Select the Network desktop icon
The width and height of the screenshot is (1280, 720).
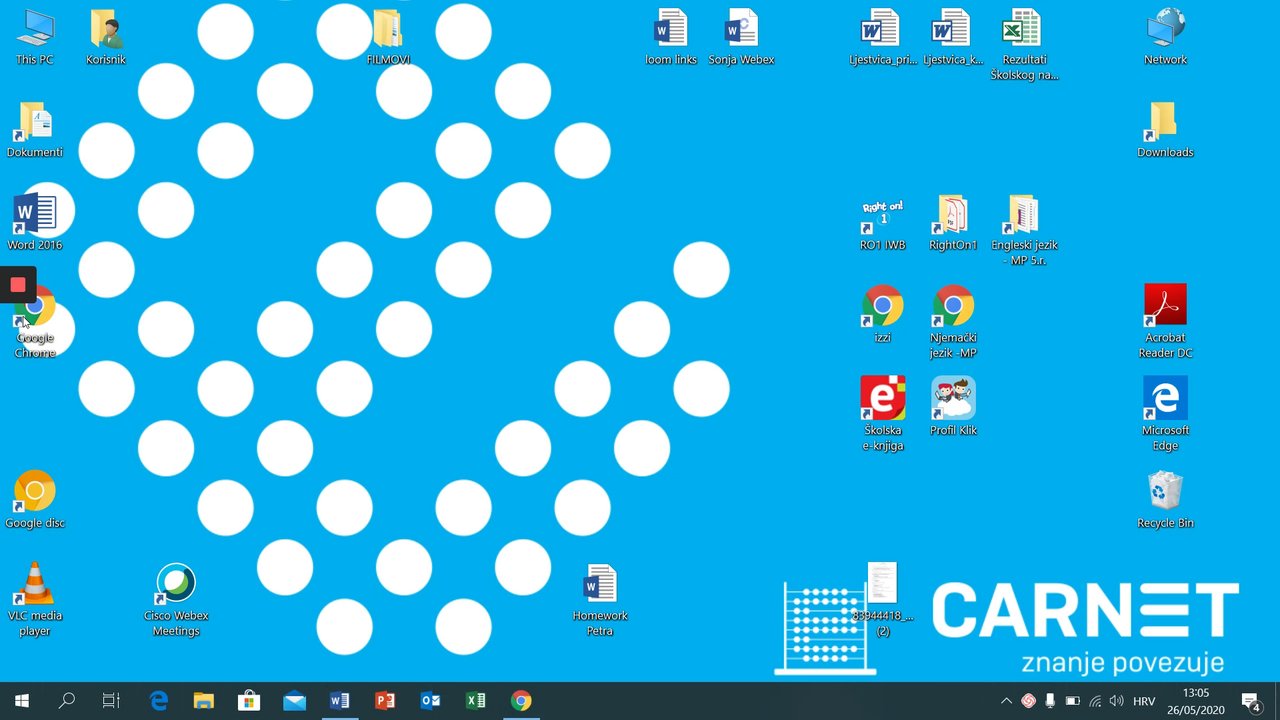[x=1165, y=37]
